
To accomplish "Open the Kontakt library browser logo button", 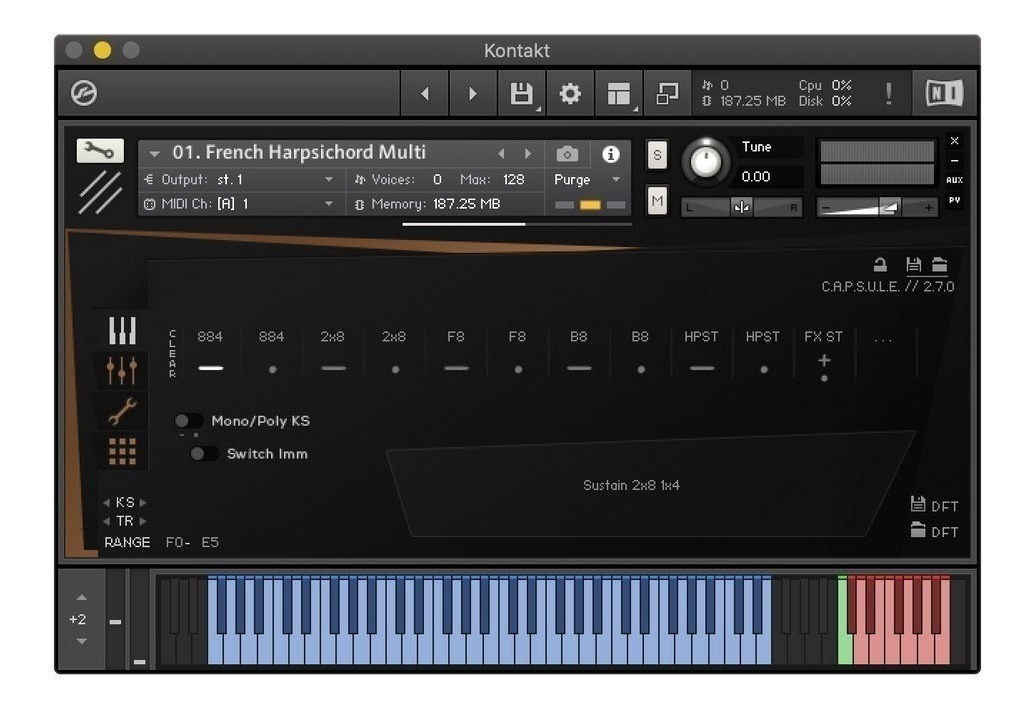I will tap(84, 93).
